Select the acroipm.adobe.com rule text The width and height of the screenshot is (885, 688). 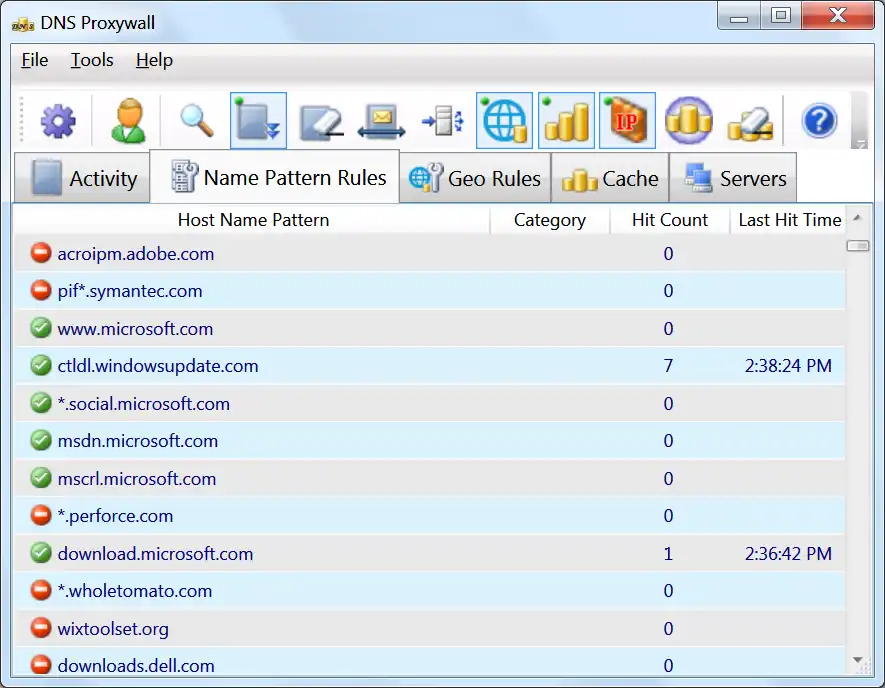[x=135, y=254]
